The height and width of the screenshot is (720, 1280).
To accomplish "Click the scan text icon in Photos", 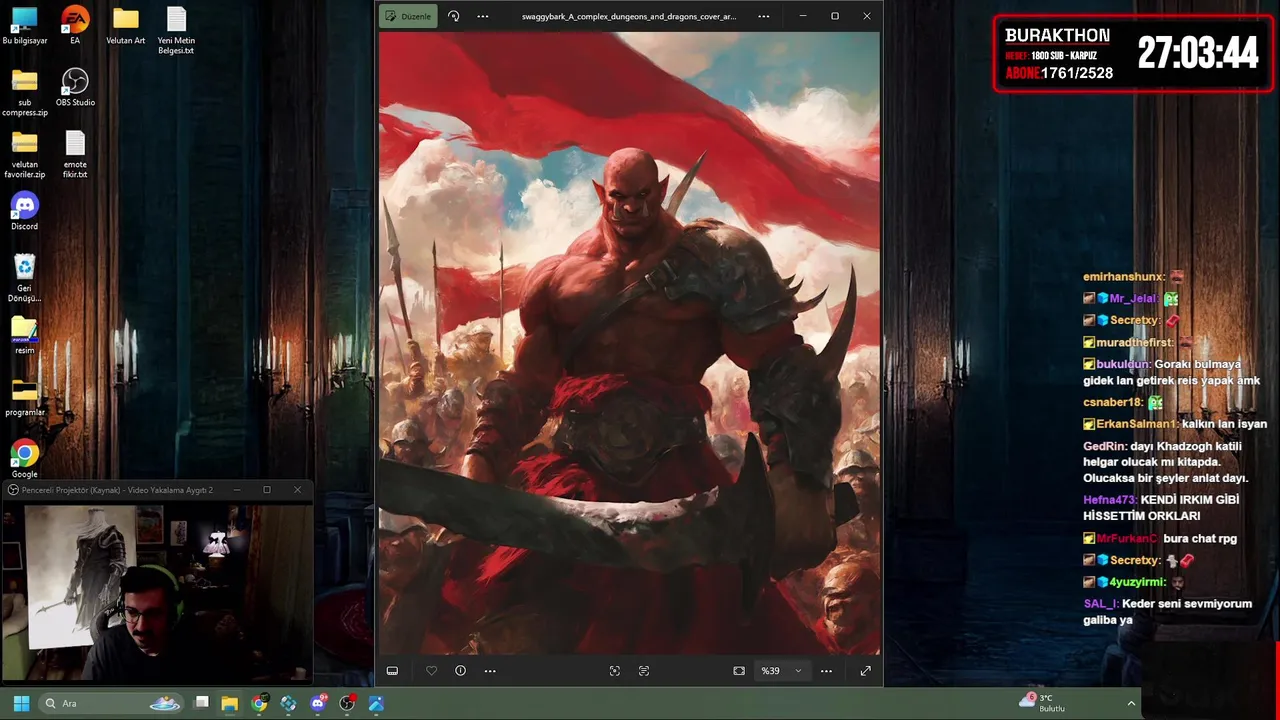I will coord(643,671).
